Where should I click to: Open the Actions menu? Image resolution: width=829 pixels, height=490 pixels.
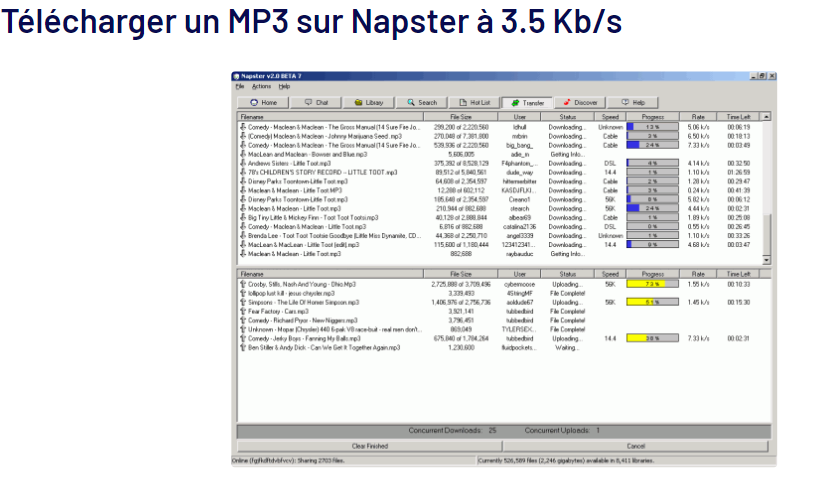point(261,86)
